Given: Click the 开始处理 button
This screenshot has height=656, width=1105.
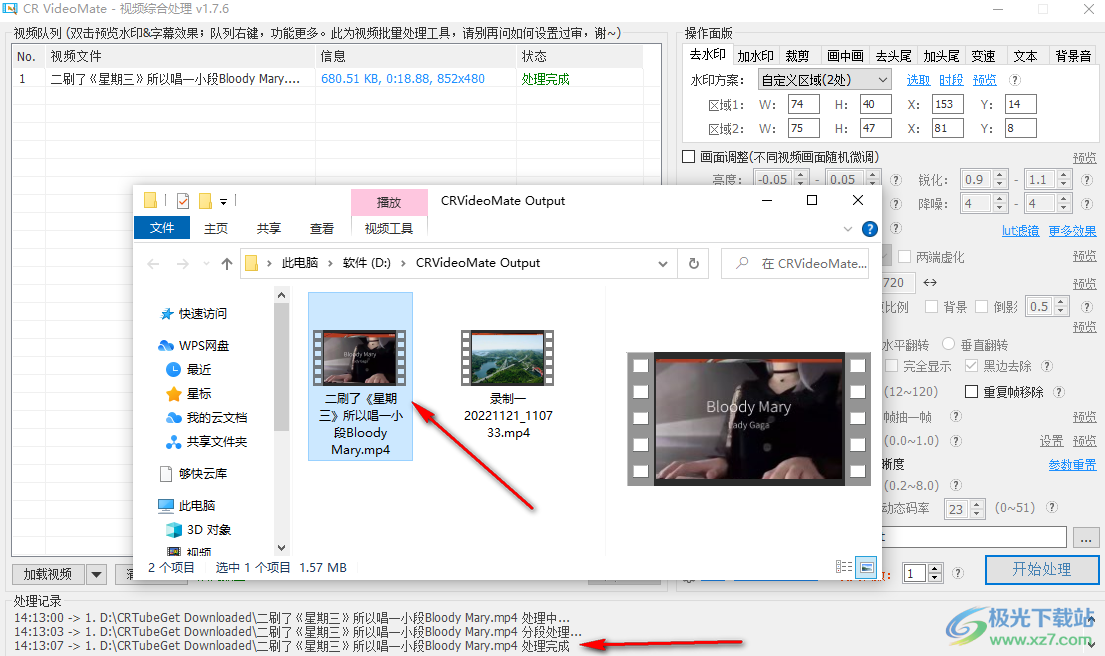Looking at the screenshot, I should pos(1042,569).
